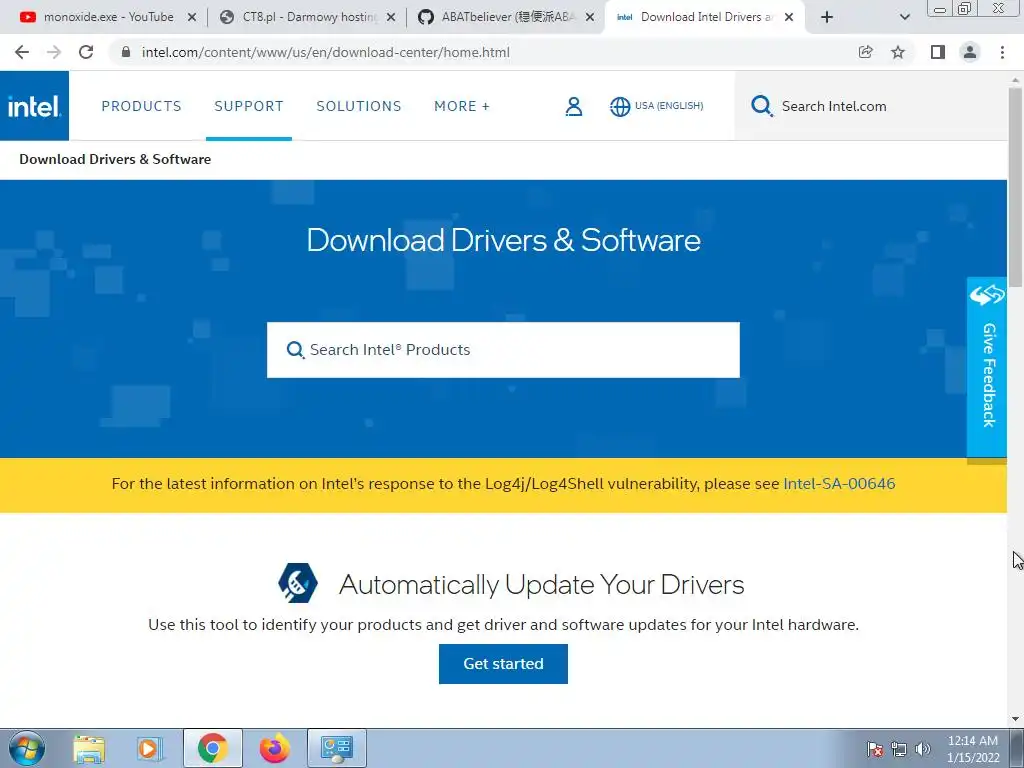Click the taskbar clock 12:14 AM

pos(972,749)
